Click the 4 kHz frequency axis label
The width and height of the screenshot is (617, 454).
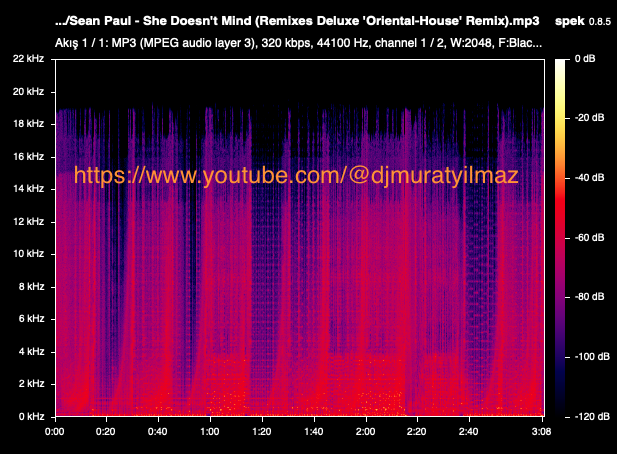(31, 352)
